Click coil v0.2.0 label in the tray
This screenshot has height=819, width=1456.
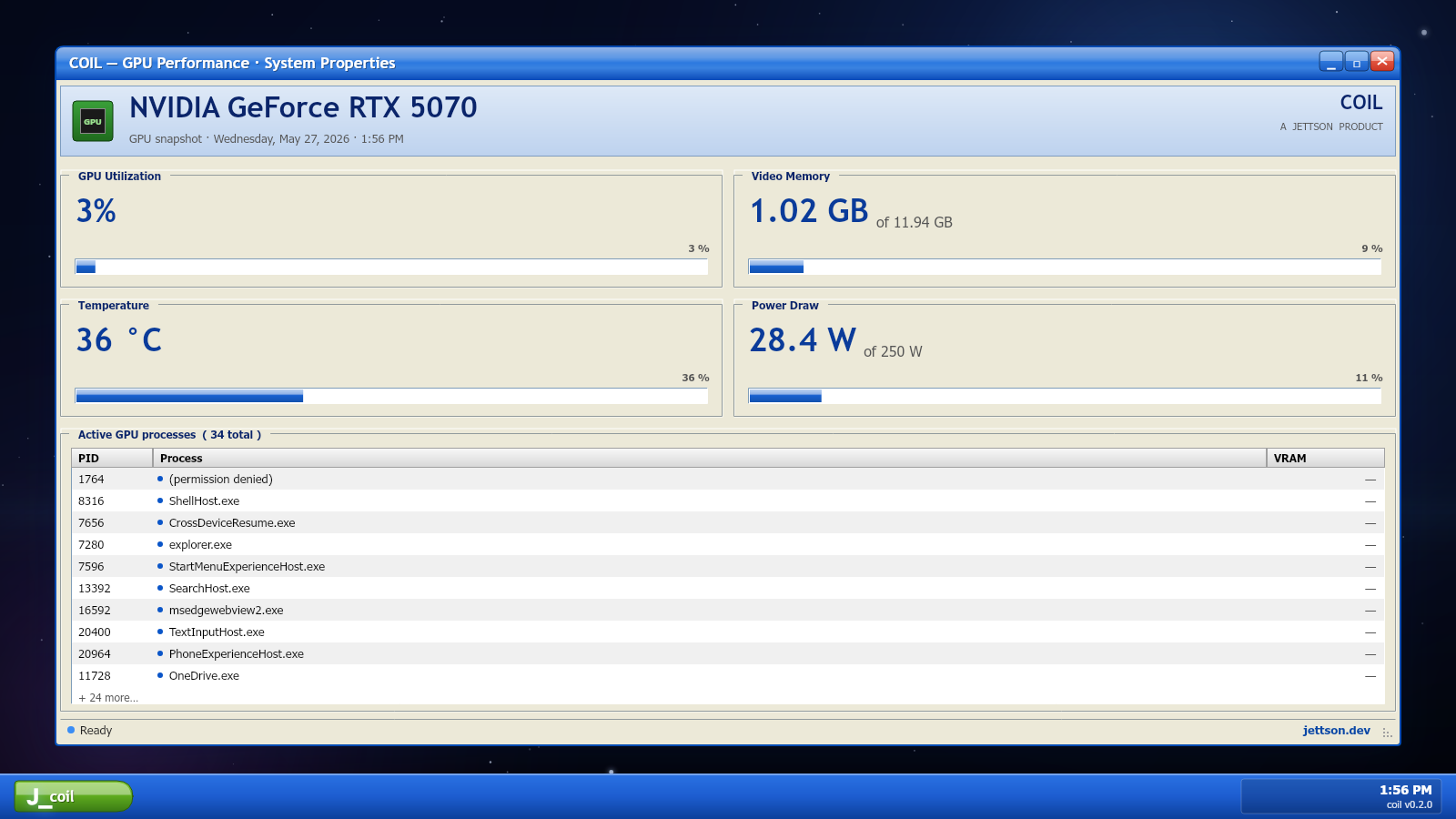1409,804
